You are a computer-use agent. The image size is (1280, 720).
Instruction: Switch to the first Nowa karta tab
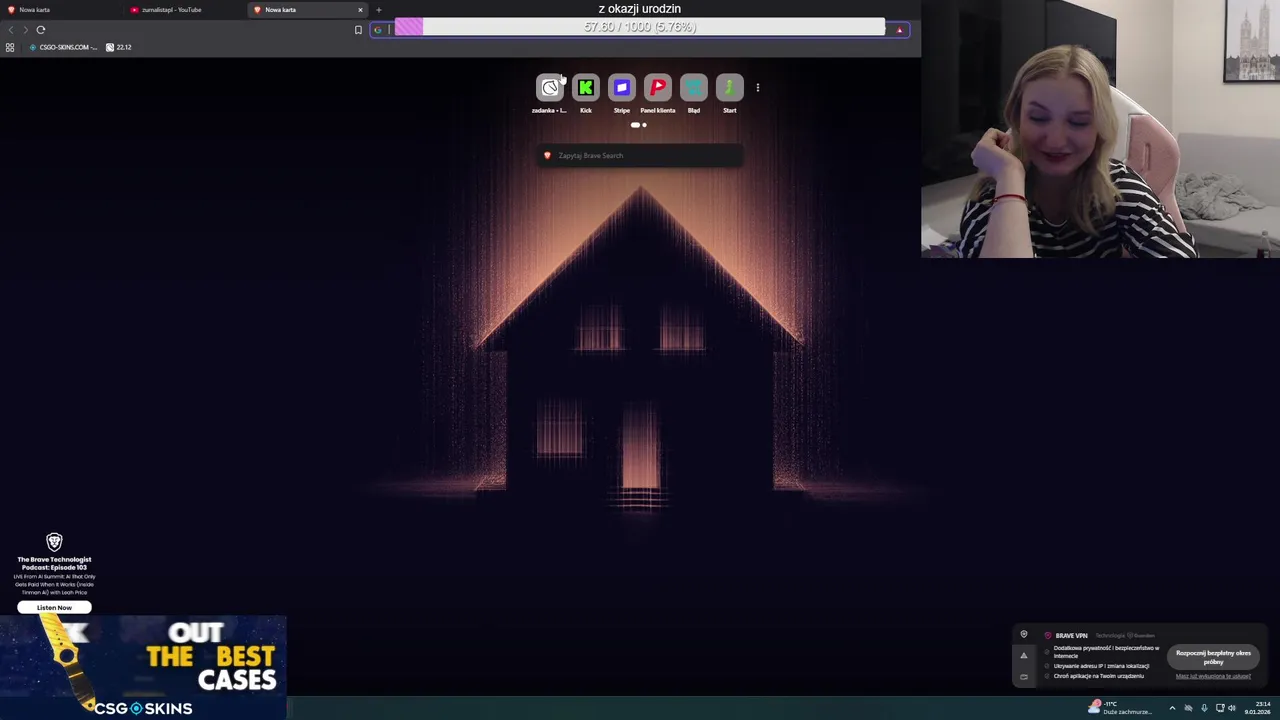tap(60, 10)
